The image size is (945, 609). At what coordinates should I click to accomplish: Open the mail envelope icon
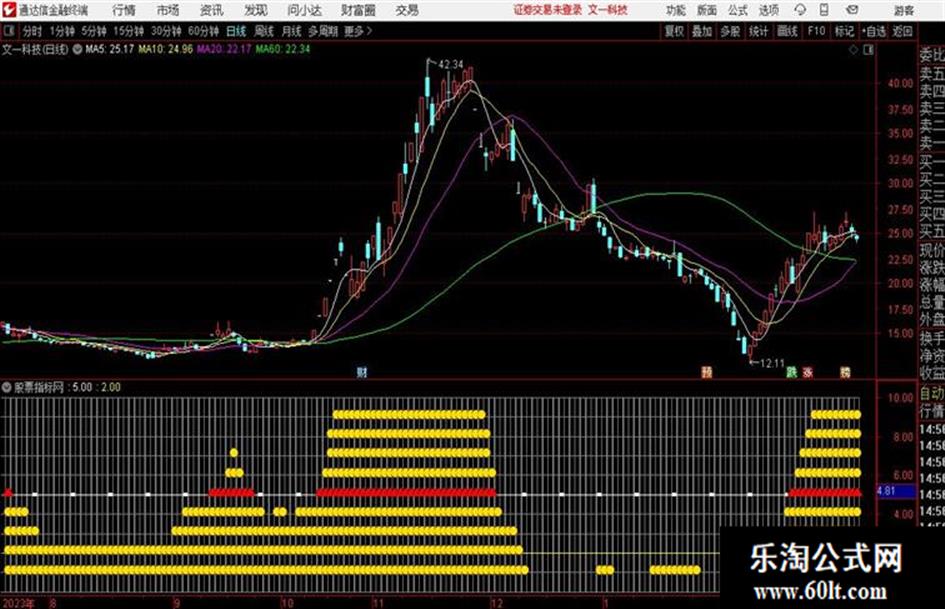tap(852, 10)
